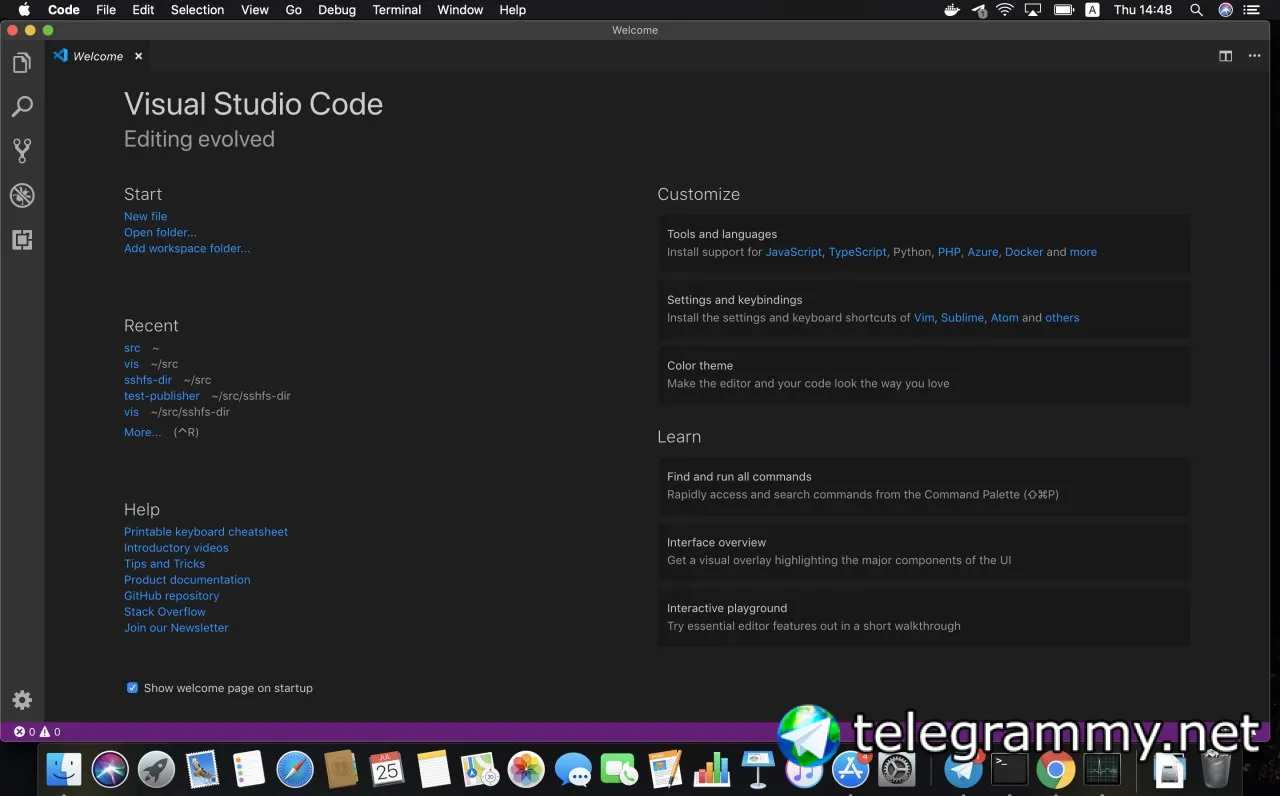Open the editor More Actions ellipsis menu

pos(1254,56)
